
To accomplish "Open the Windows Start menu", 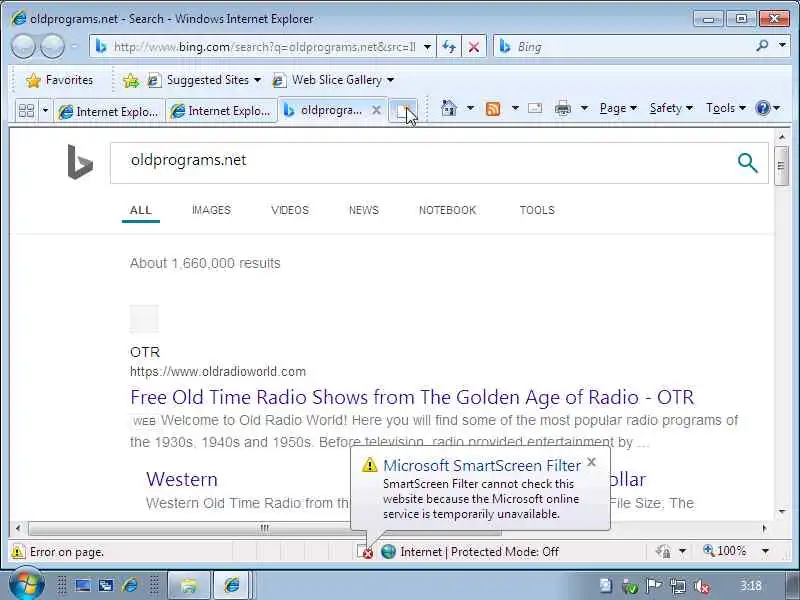I will pos(26,585).
